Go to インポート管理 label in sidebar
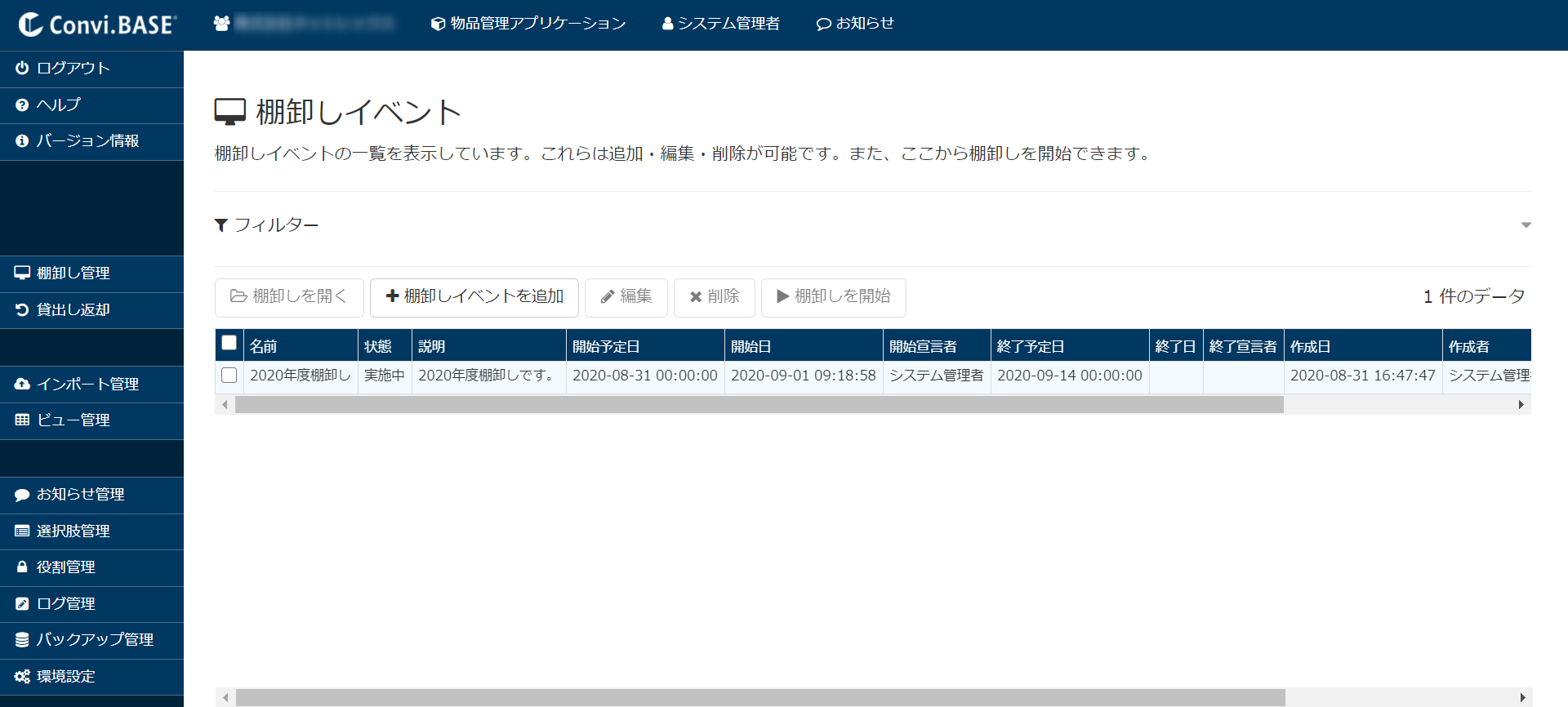The height and width of the screenshot is (707, 1568). [88, 384]
